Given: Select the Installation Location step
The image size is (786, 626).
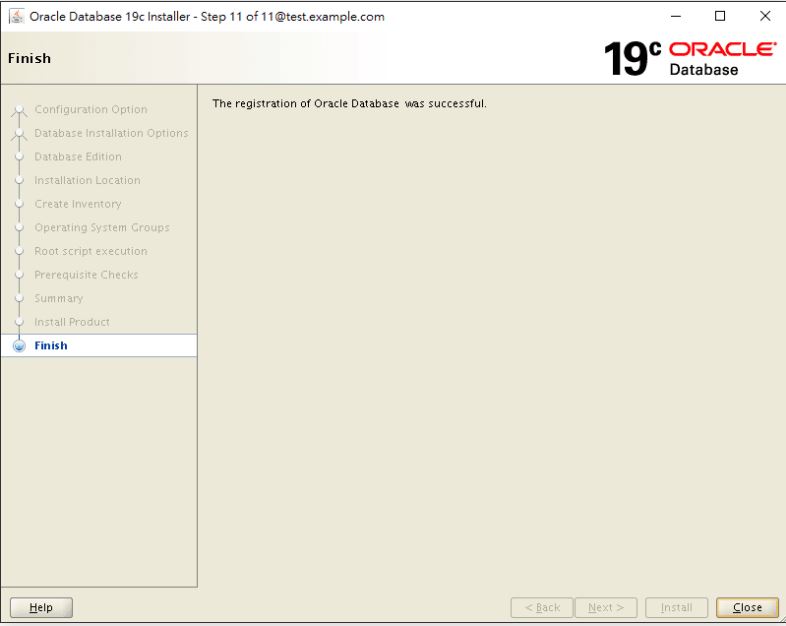Looking at the screenshot, I should click(x=87, y=180).
